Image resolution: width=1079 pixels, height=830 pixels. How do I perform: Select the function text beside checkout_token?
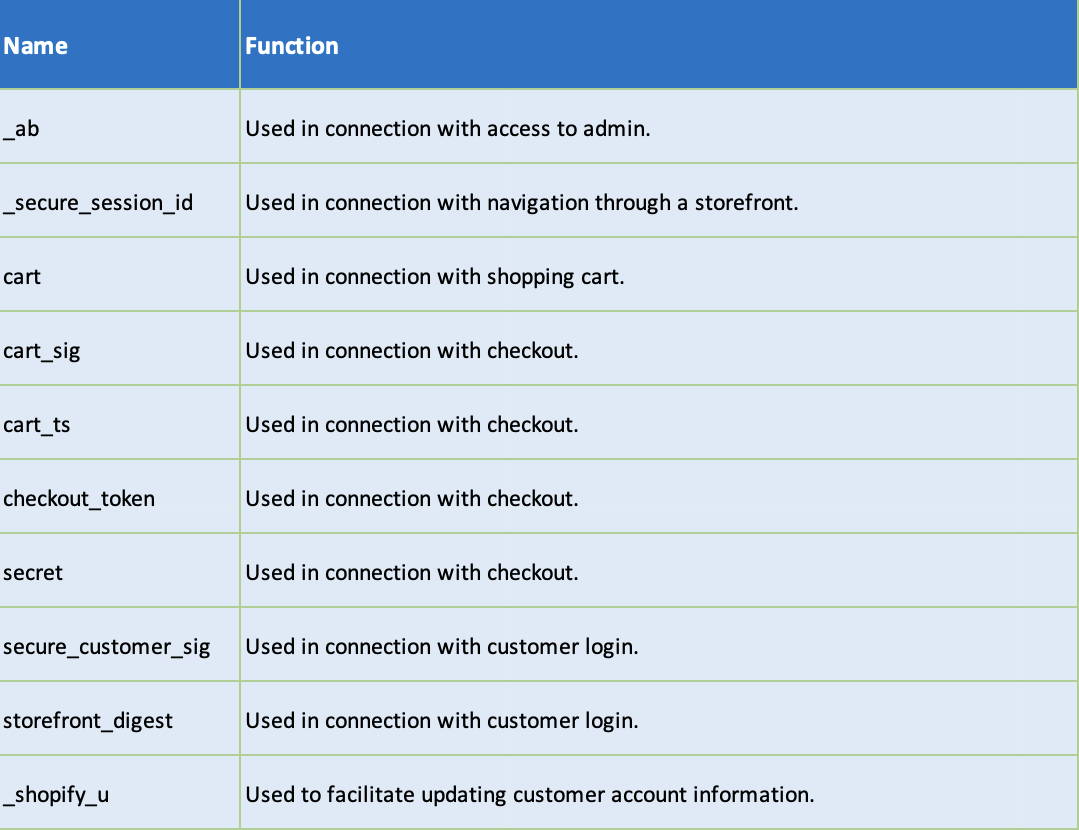coord(412,499)
